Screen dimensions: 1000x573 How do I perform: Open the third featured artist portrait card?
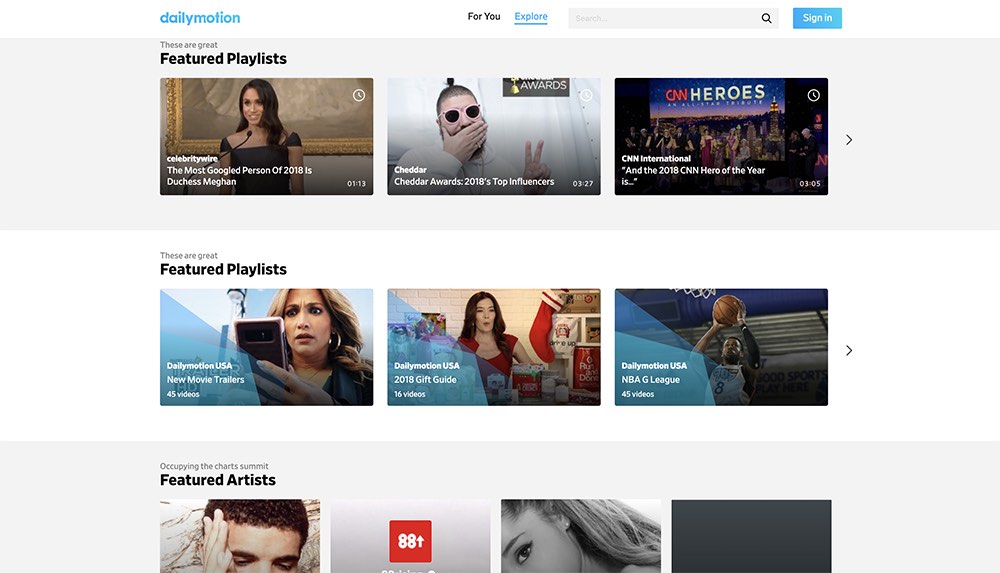coord(580,536)
